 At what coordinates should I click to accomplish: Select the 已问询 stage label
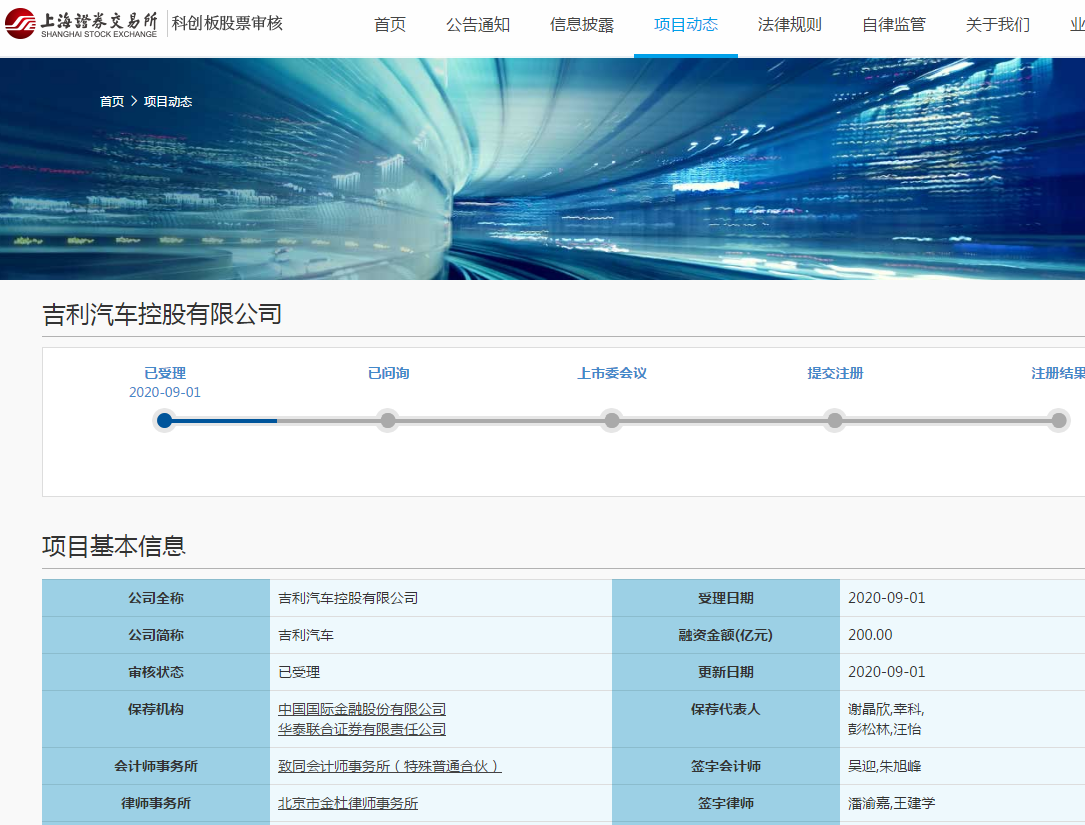click(x=388, y=373)
